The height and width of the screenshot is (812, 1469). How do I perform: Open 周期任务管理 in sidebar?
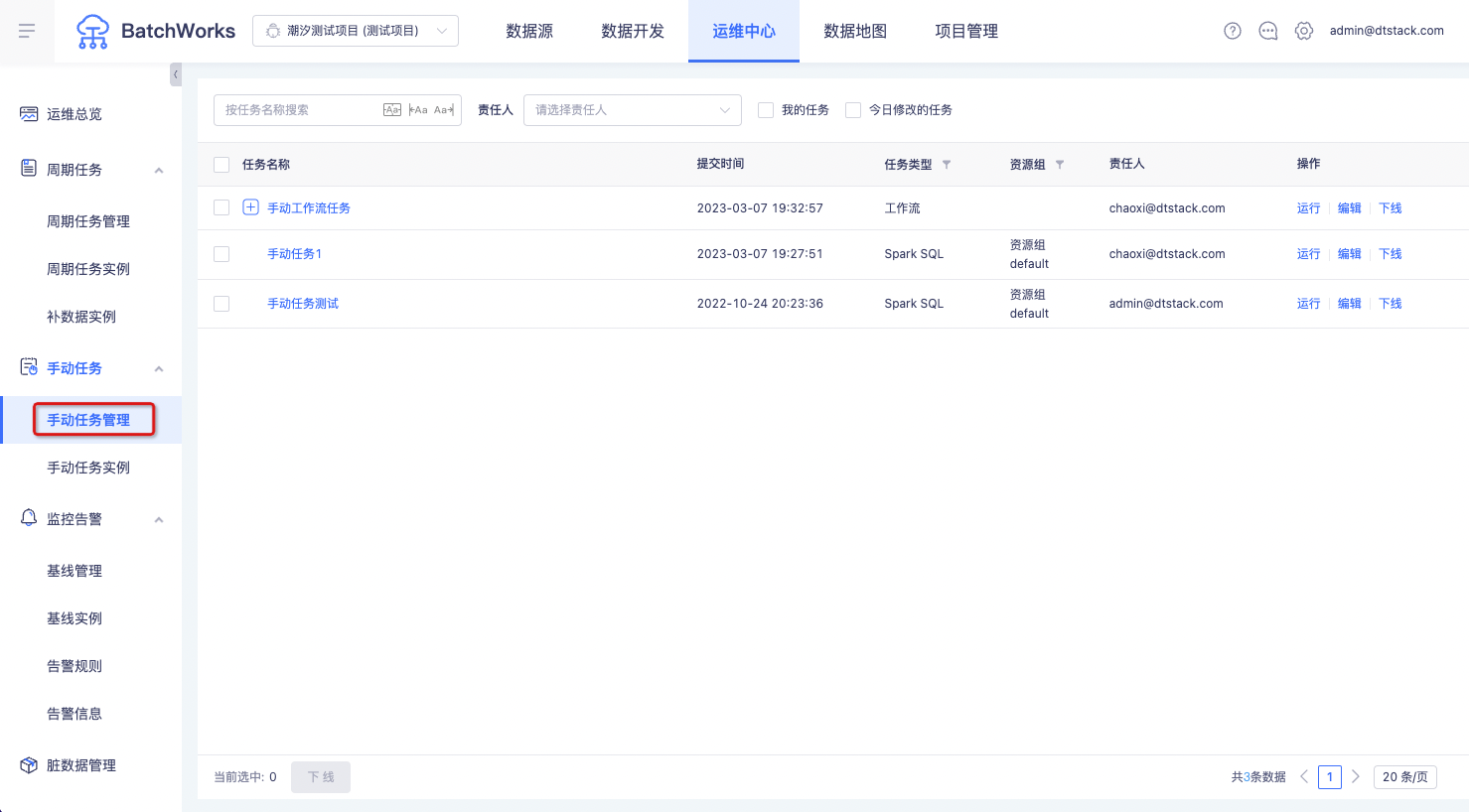coord(88,221)
